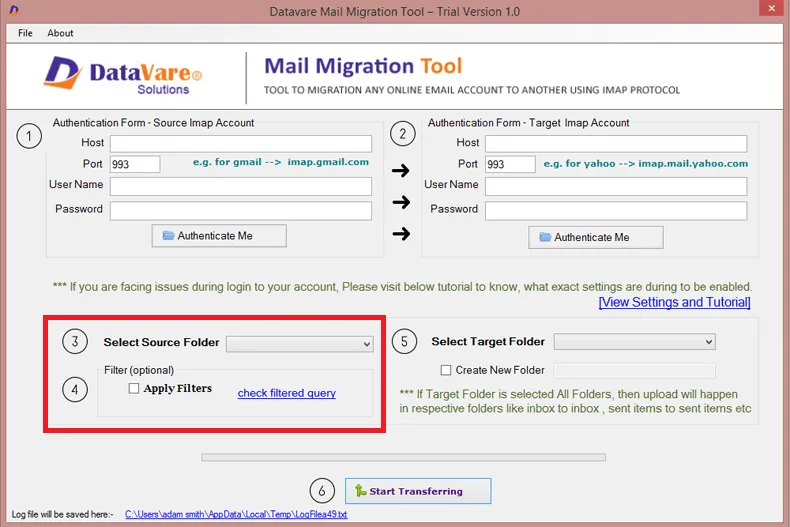The height and width of the screenshot is (527, 790).
Task: Close the Datavare Mail Migration window
Action: (x=771, y=8)
